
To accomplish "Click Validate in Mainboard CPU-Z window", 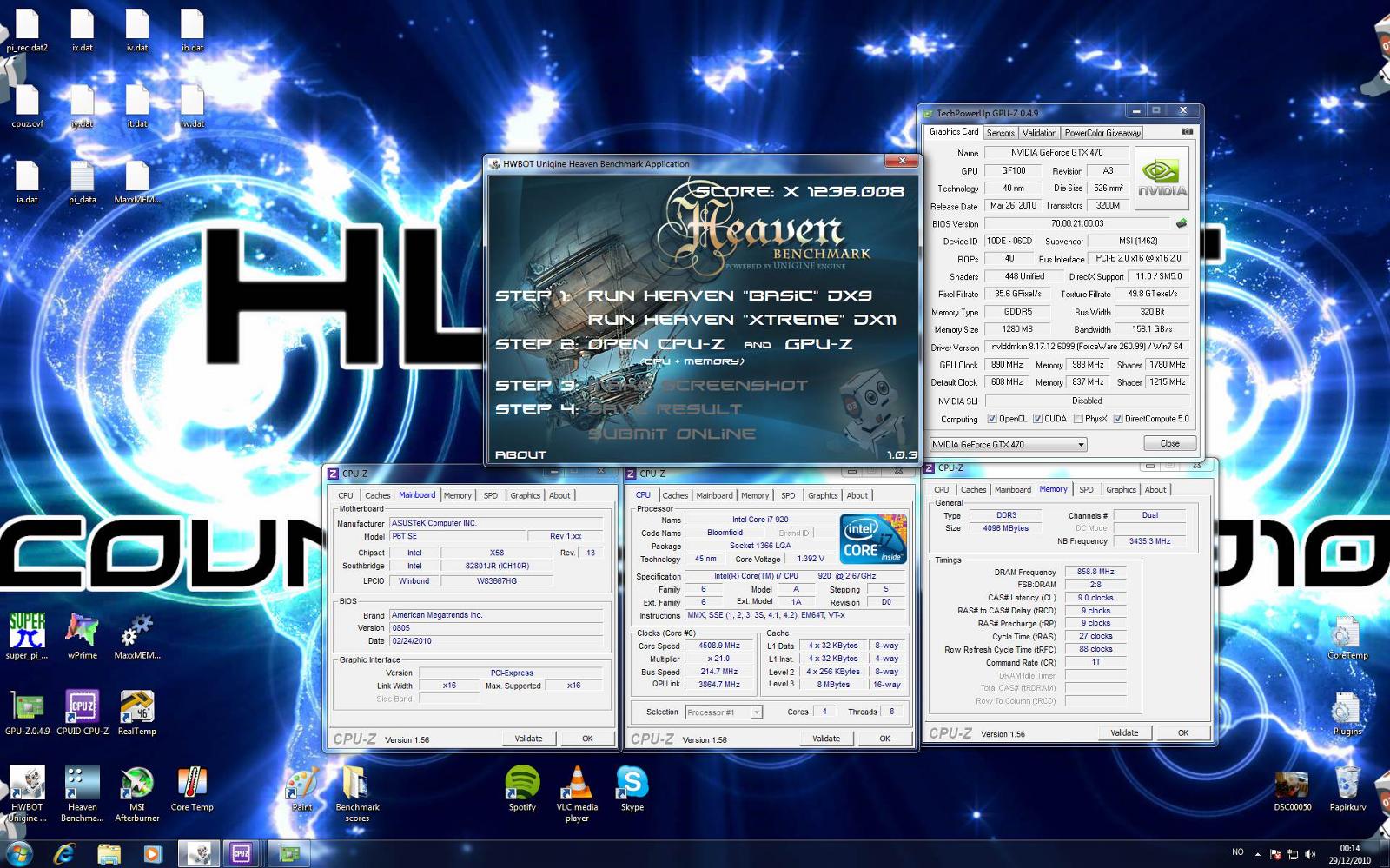I will [x=528, y=739].
